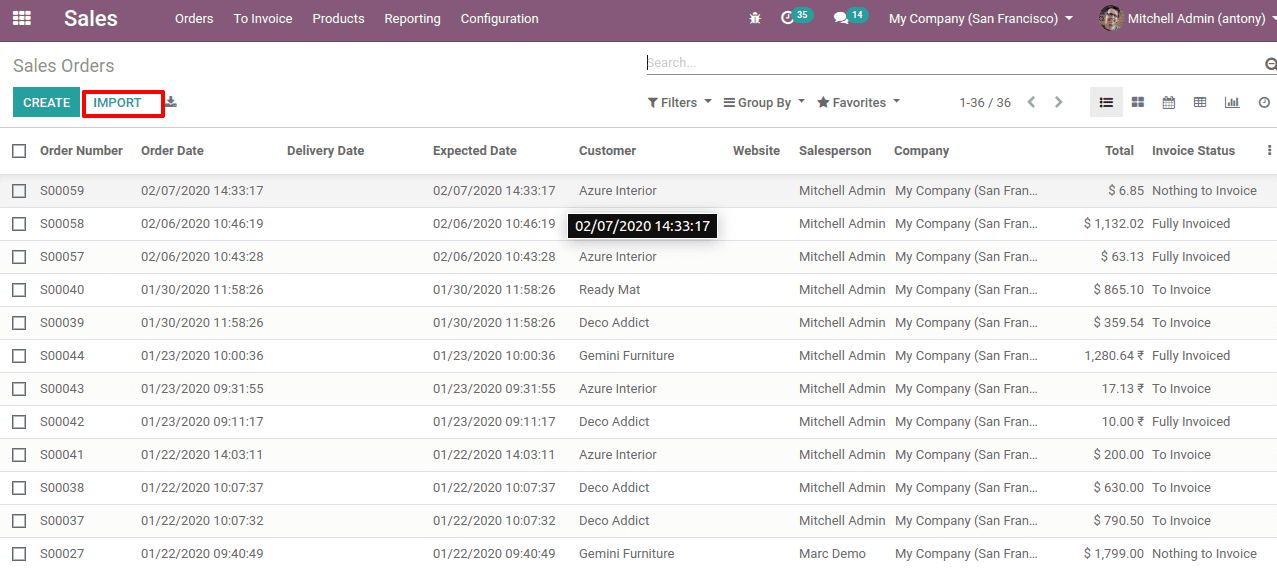Switch to activity view clock icon
The image size is (1277, 570).
[1264, 102]
